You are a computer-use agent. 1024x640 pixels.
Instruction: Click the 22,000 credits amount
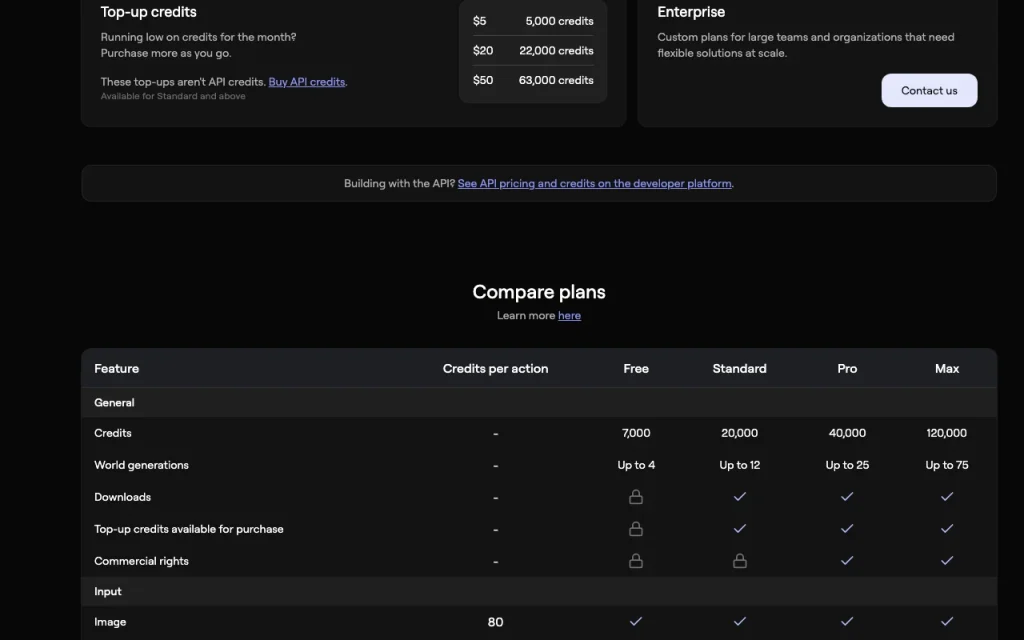pyautogui.click(x=556, y=50)
